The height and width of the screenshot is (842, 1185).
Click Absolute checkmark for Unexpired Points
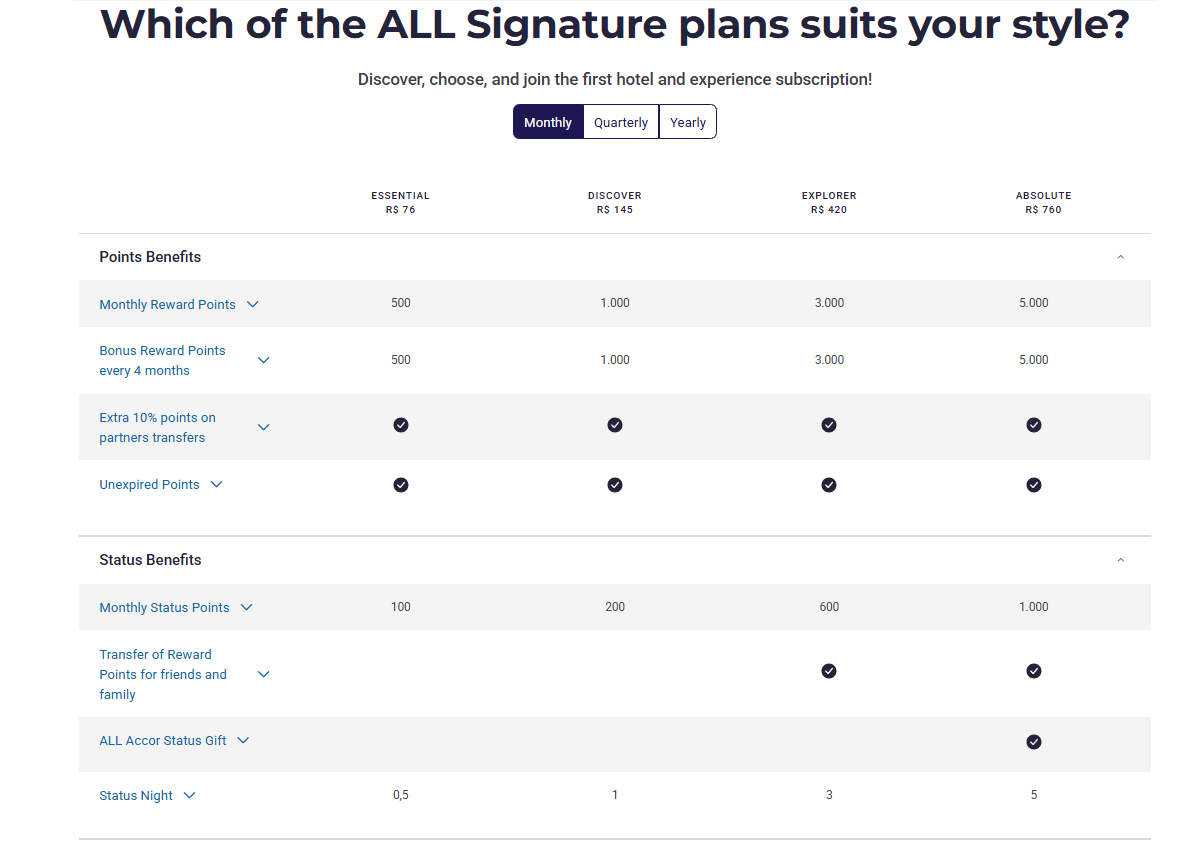tap(1034, 484)
